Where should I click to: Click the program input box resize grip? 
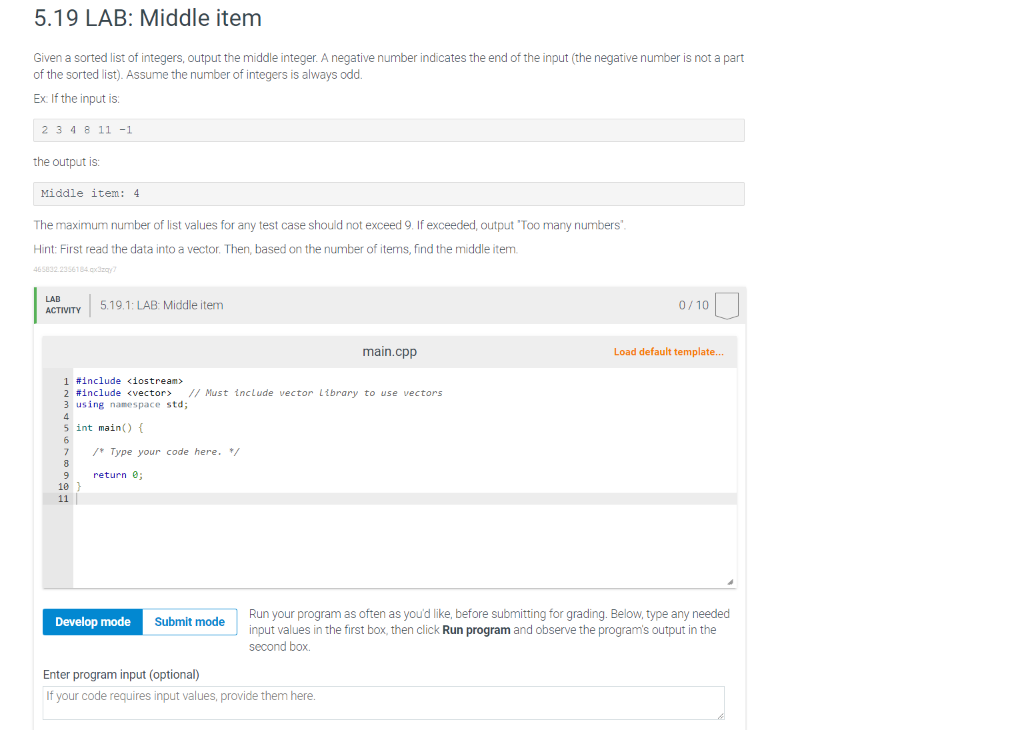(x=720, y=714)
